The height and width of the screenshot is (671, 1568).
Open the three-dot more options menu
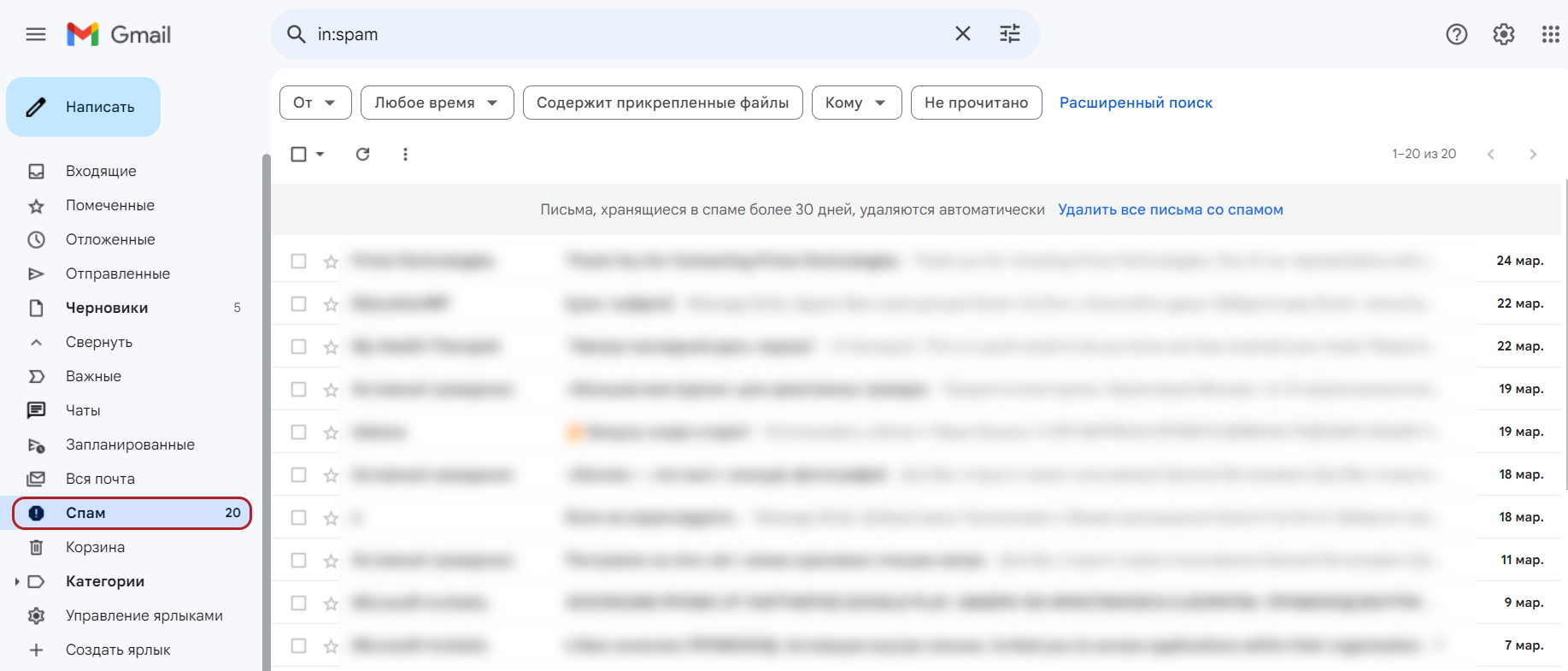click(x=405, y=154)
